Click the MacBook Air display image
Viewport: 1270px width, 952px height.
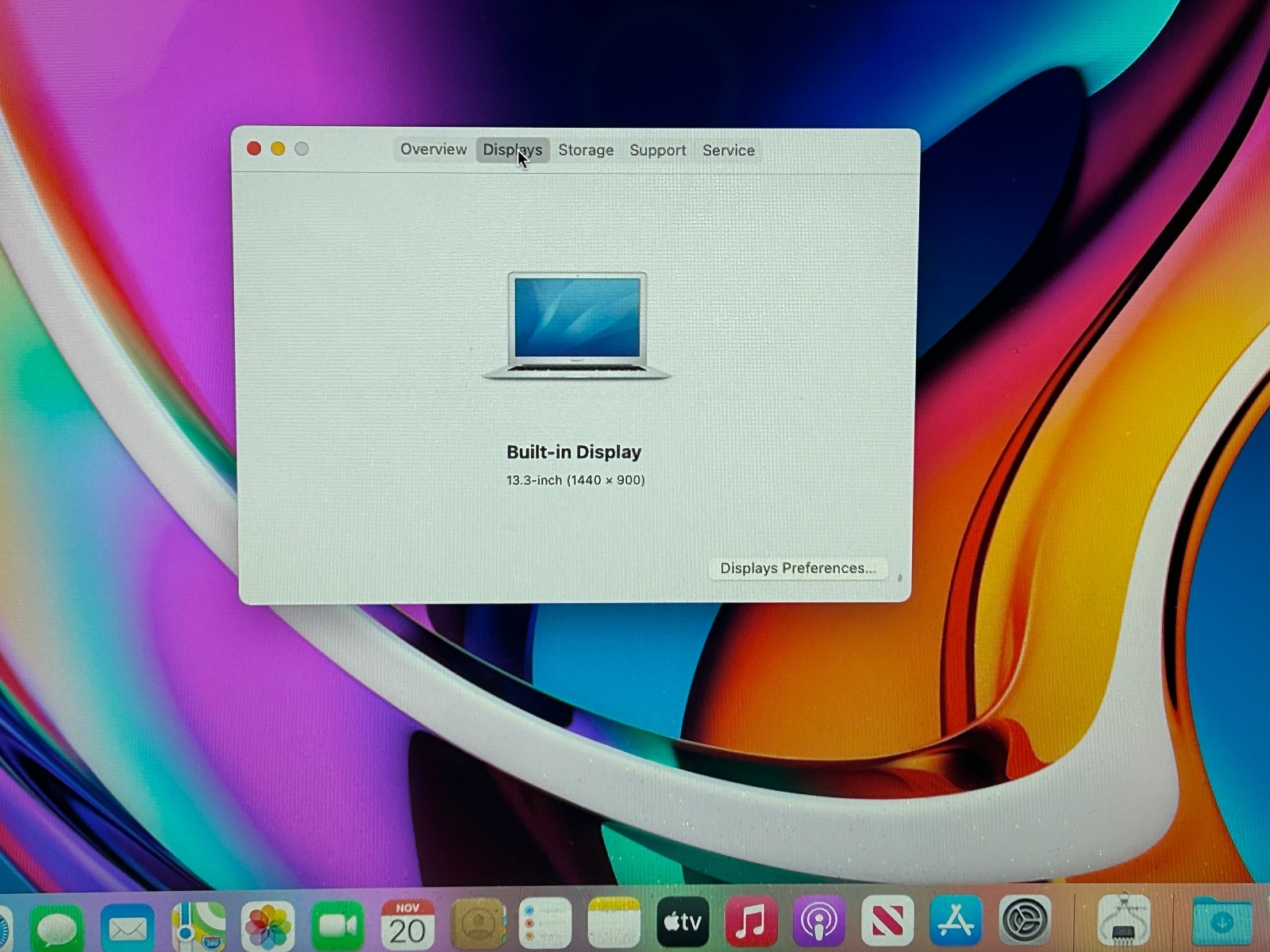pyautogui.click(x=577, y=325)
